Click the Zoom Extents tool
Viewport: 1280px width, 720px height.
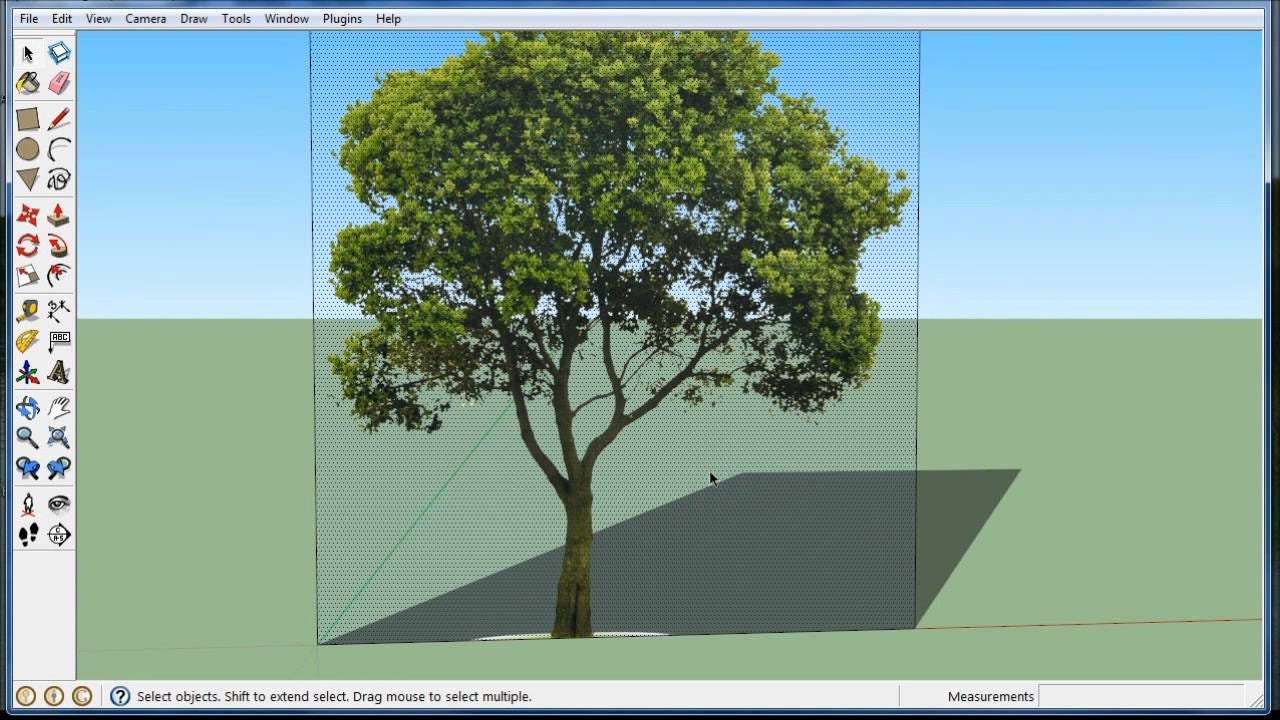coord(59,437)
